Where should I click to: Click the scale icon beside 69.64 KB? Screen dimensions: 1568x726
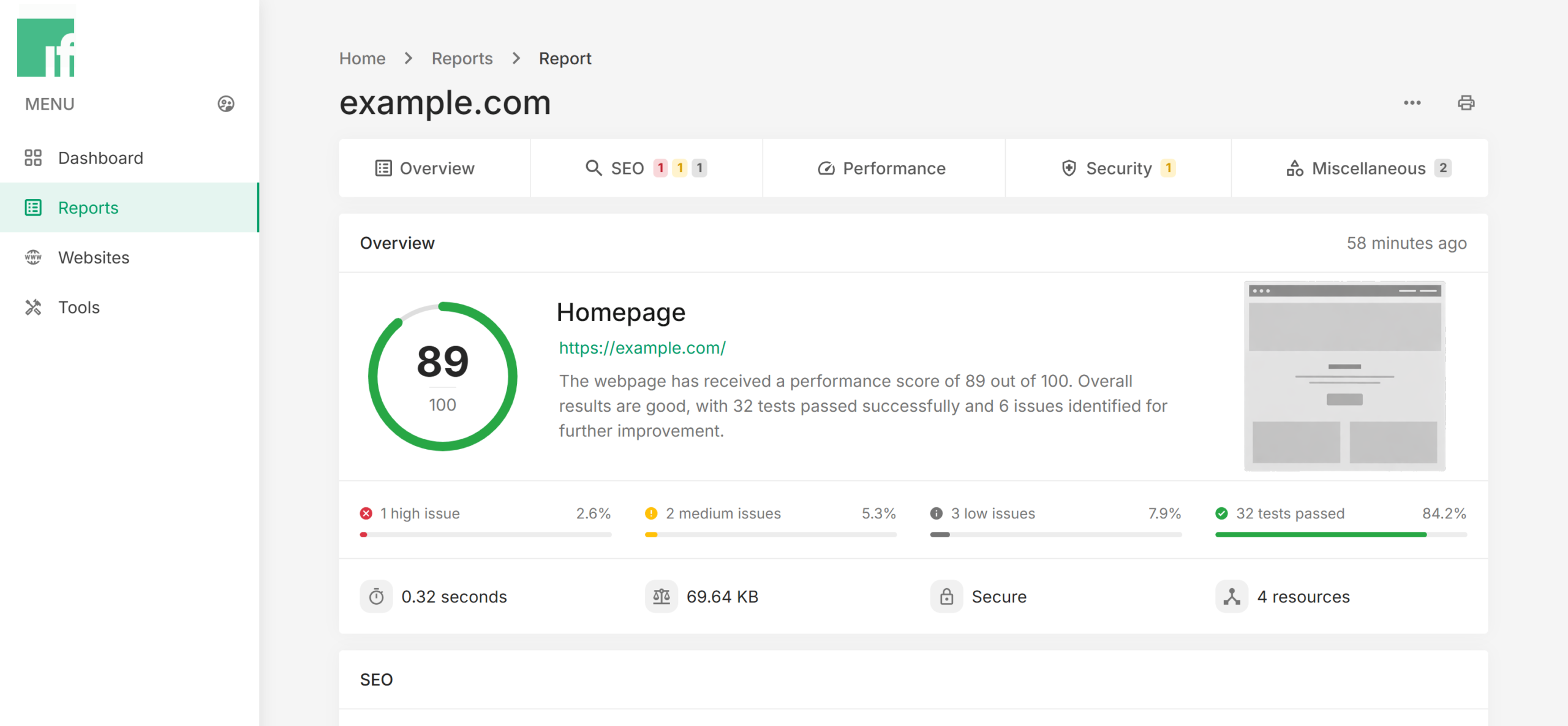pyautogui.click(x=661, y=596)
